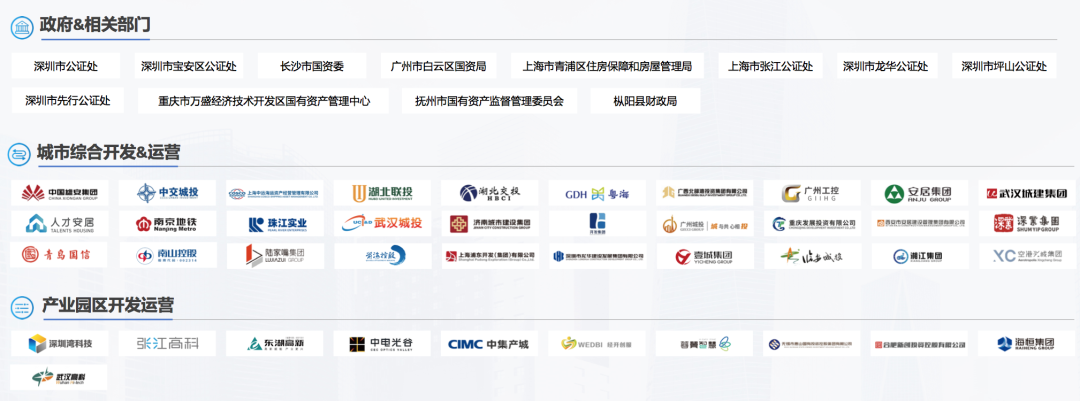Select the 枞阳县财政局 tag

click(x=645, y=101)
